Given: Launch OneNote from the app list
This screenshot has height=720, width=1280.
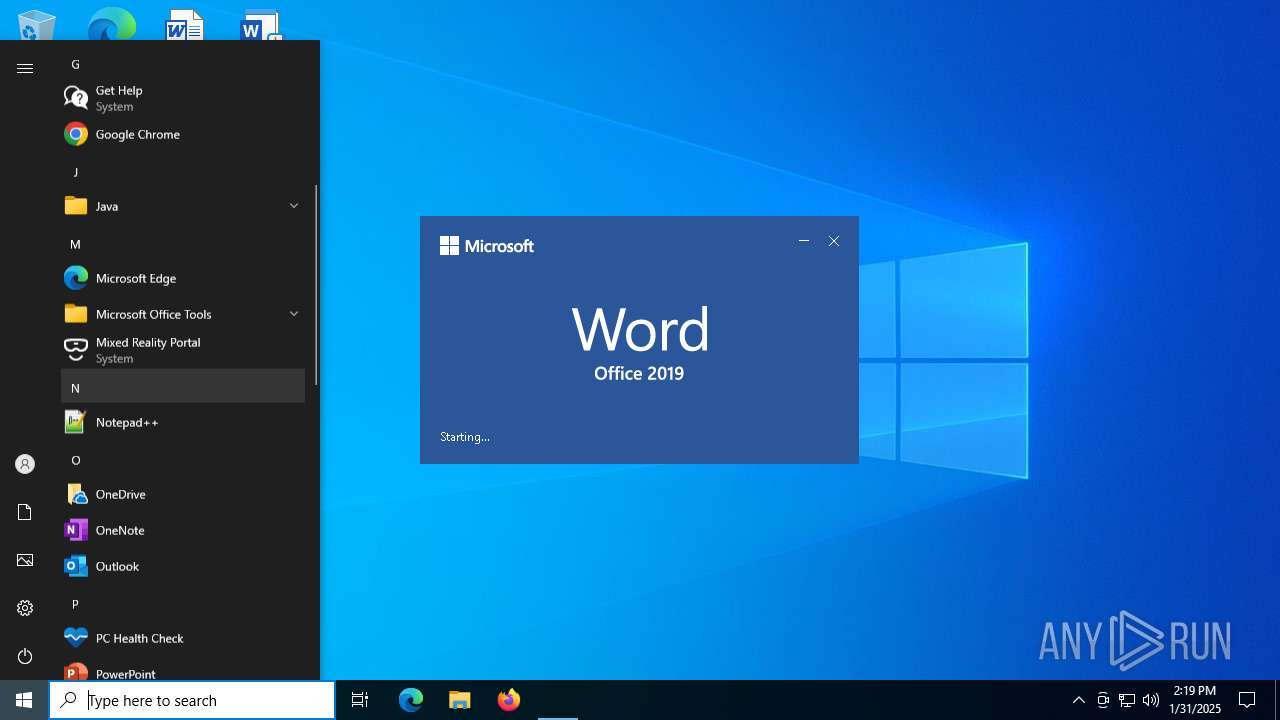Looking at the screenshot, I should pos(183,530).
